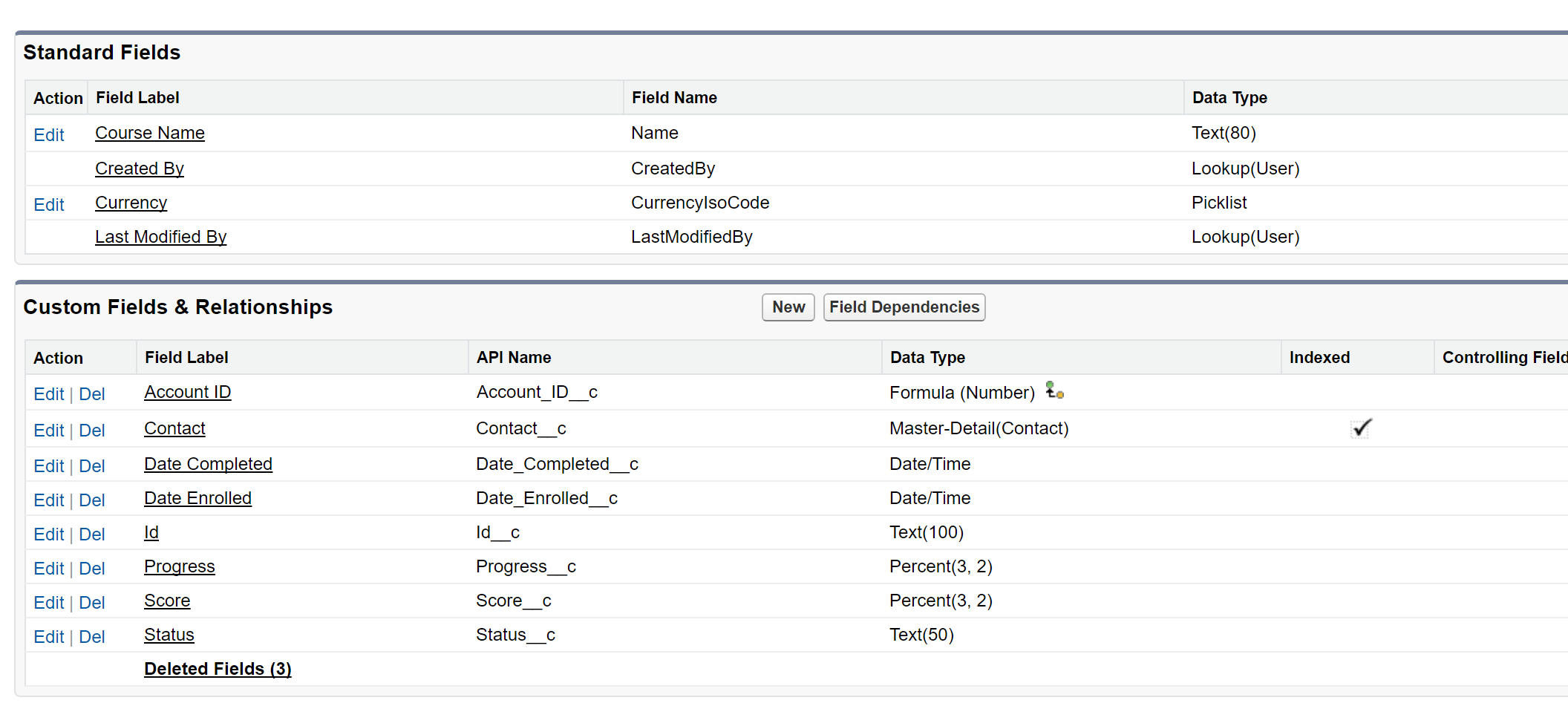
Task: Open the Date Completed field label
Action: click(x=209, y=464)
